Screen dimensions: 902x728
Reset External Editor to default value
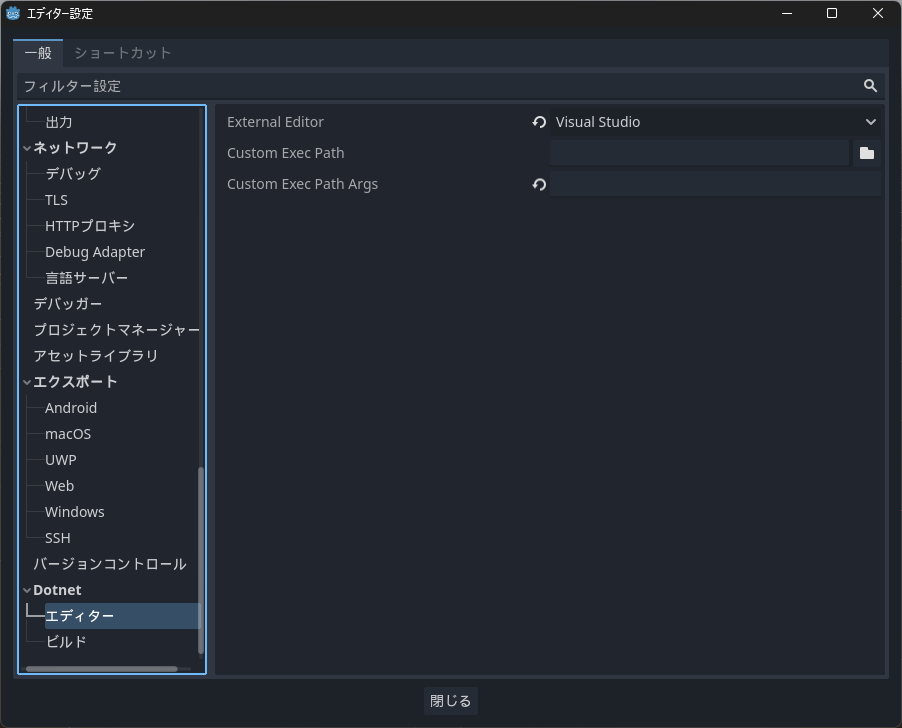coord(538,122)
